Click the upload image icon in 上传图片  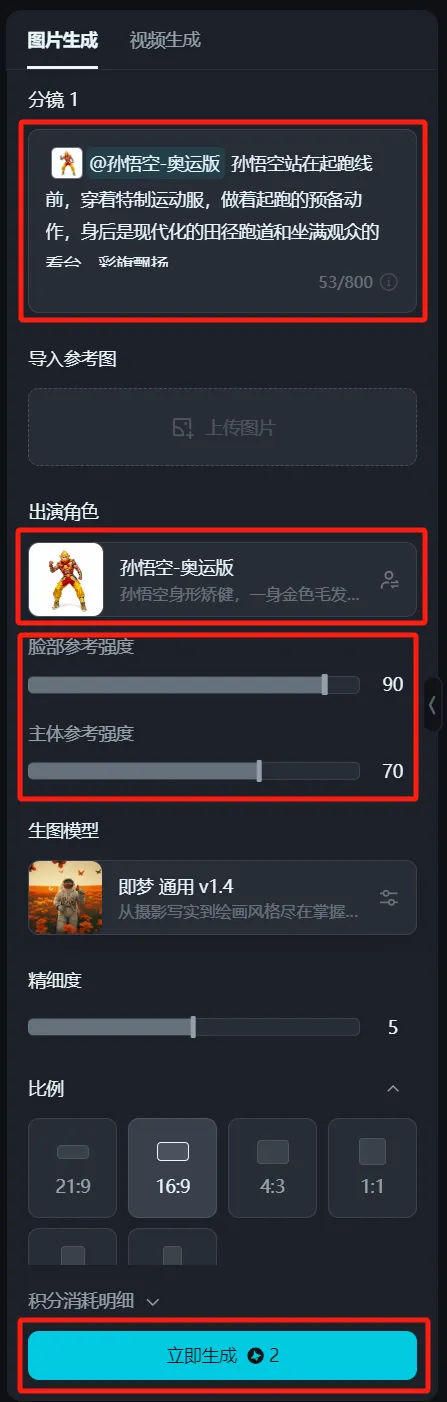click(x=182, y=428)
